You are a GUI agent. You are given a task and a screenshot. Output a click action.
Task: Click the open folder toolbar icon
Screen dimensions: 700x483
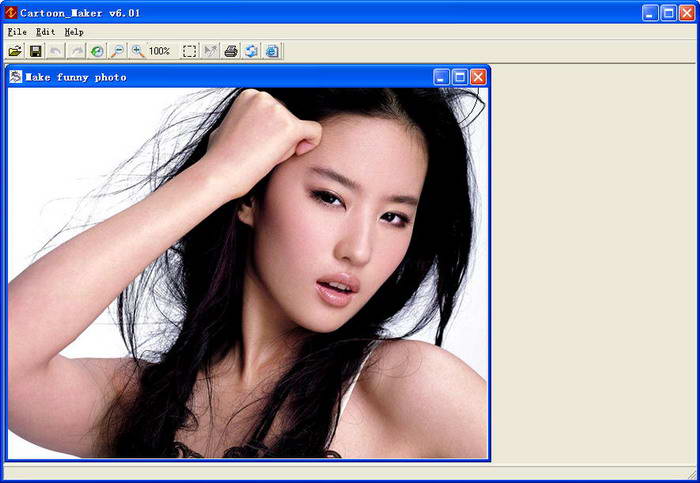15,51
